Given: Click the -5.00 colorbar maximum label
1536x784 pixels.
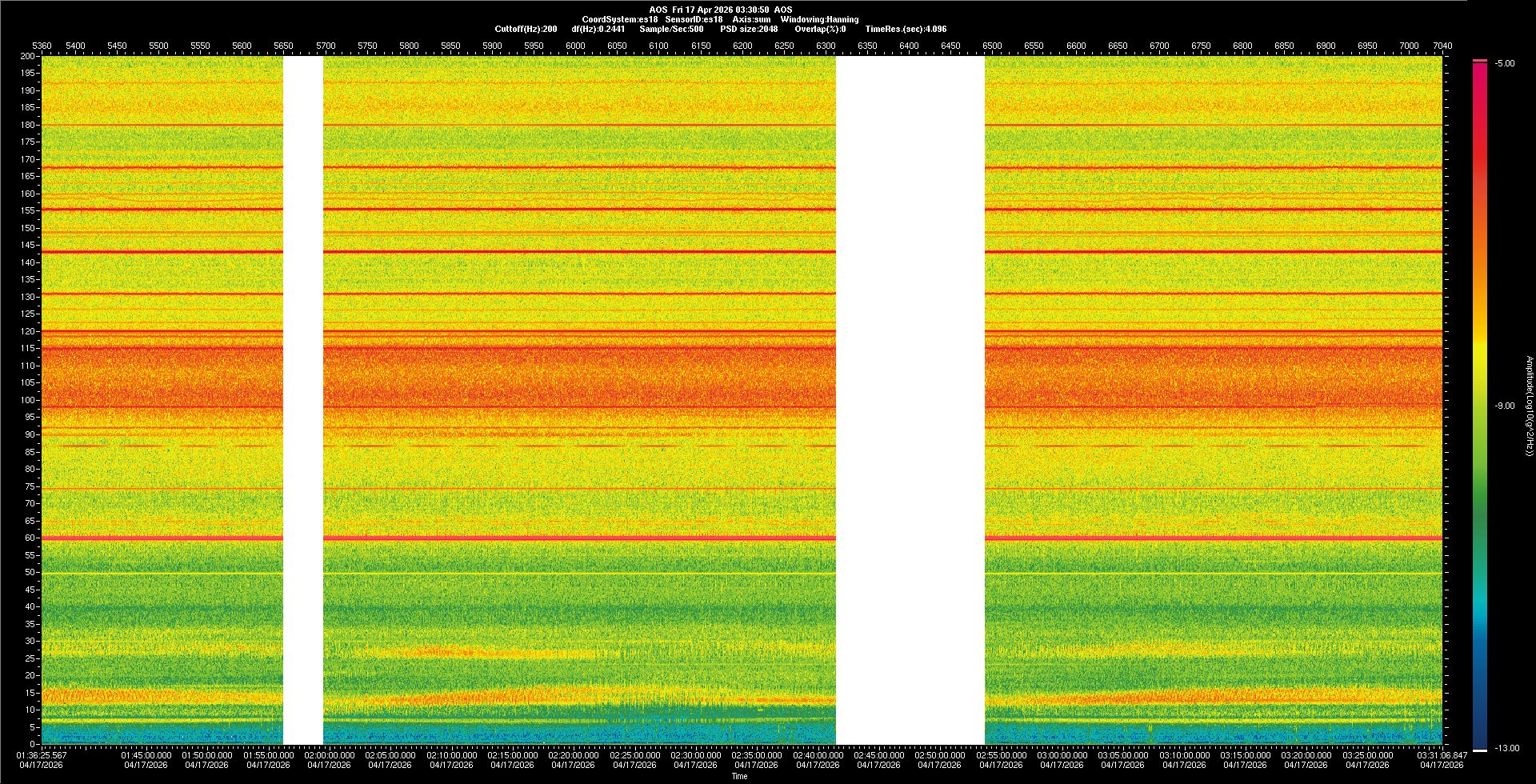Looking at the screenshot, I should coord(1505,64).
